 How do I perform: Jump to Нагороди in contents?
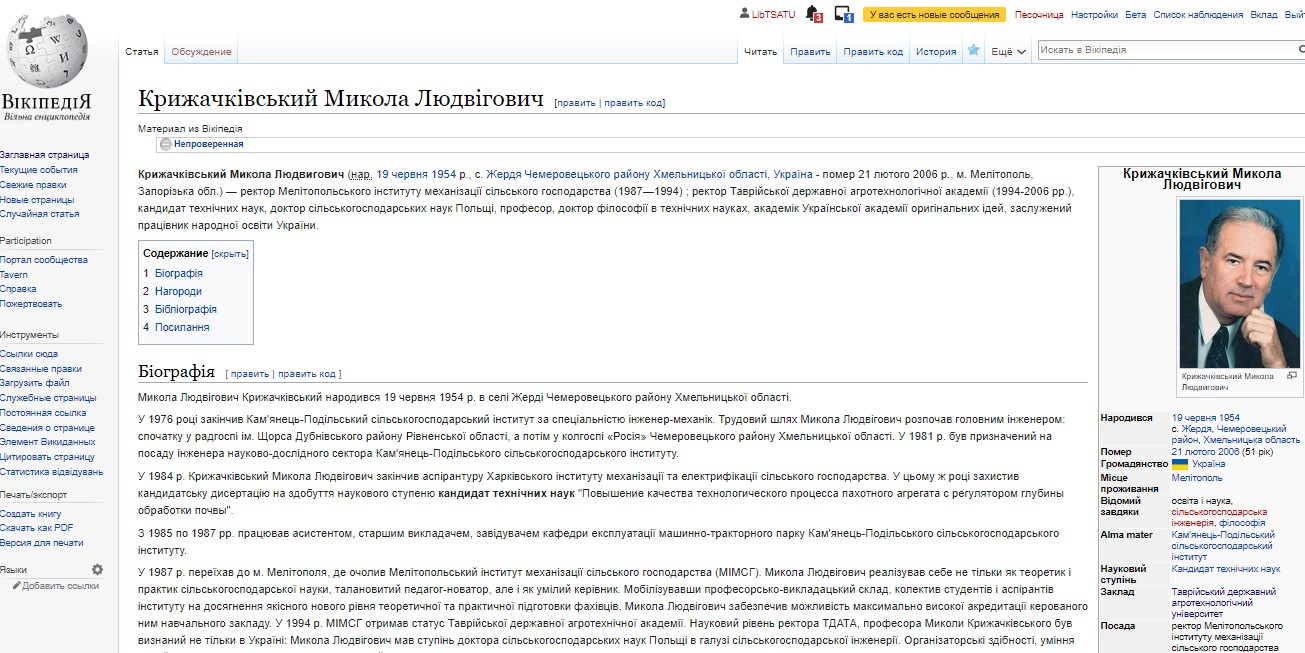point(178,291)
